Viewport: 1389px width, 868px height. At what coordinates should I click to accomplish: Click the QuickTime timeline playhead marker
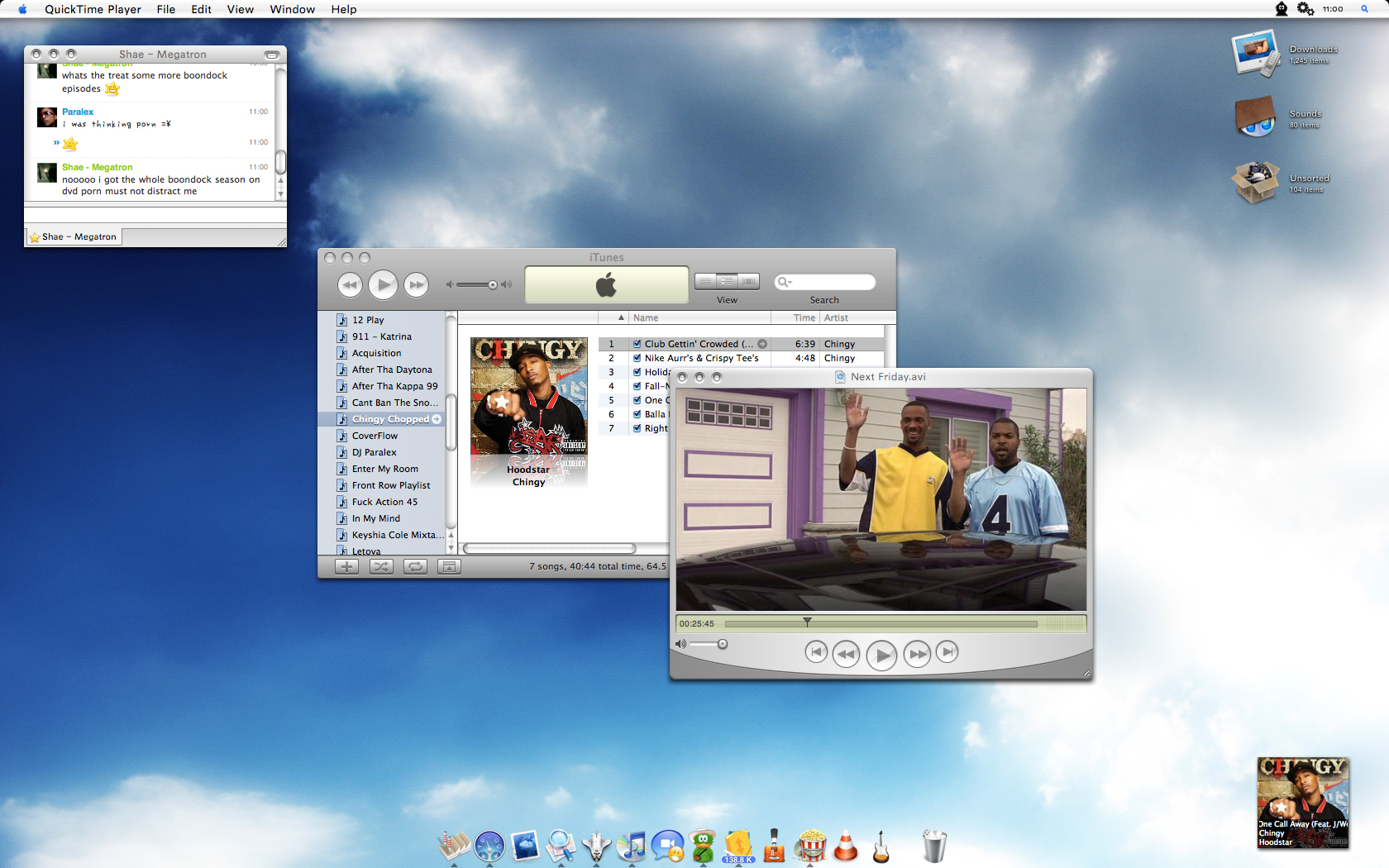tap(807, 622)
